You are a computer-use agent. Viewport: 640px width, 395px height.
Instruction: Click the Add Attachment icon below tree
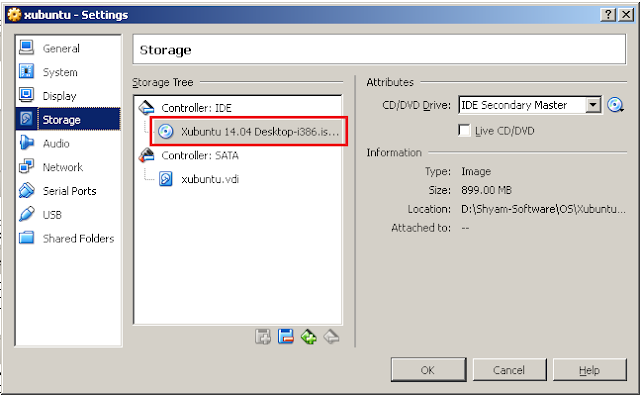[x=263, y=337]
